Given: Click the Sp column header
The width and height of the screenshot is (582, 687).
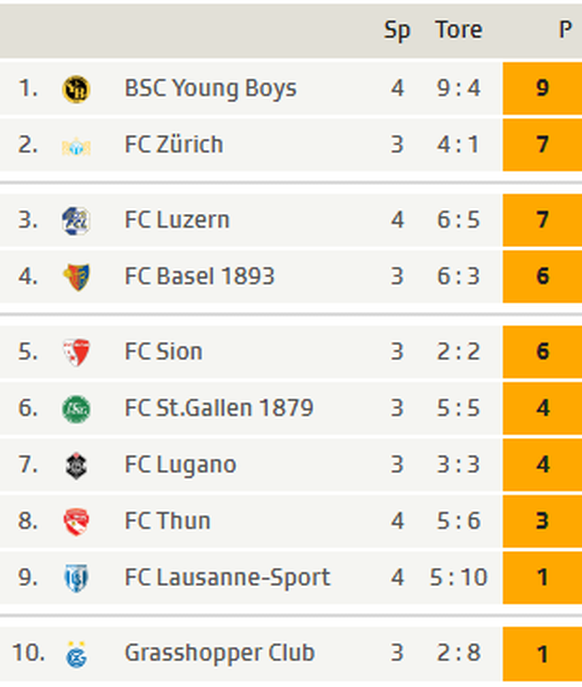Looking at the screenshot, I should (397, 30).
